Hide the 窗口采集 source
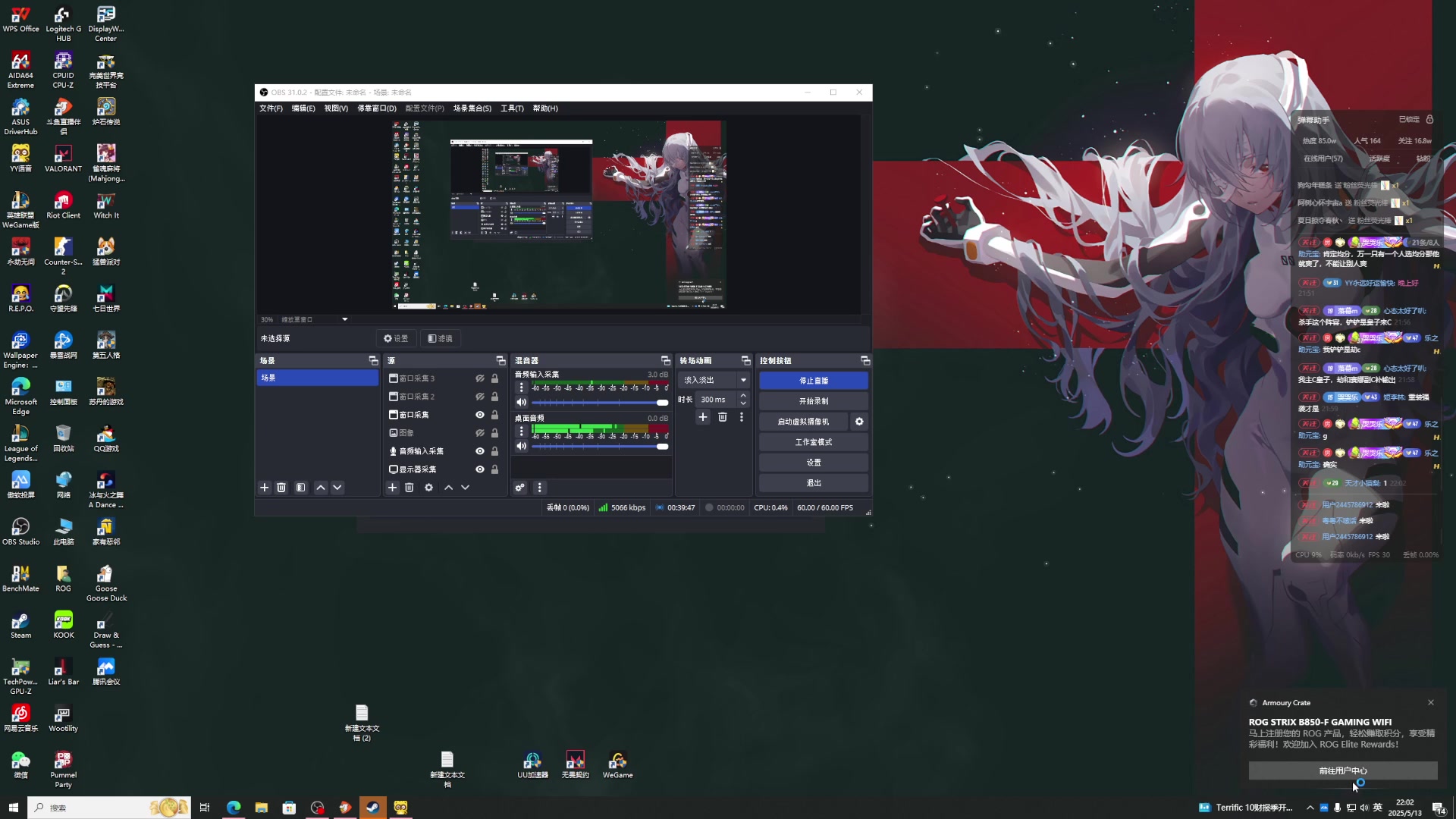 pos(480,415)
